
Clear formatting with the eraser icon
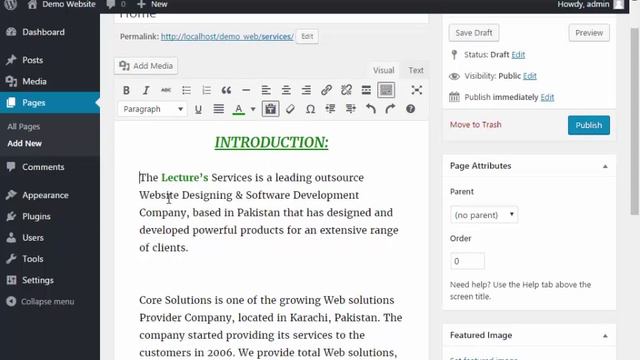pyautogui.click(x=290, y=109)
